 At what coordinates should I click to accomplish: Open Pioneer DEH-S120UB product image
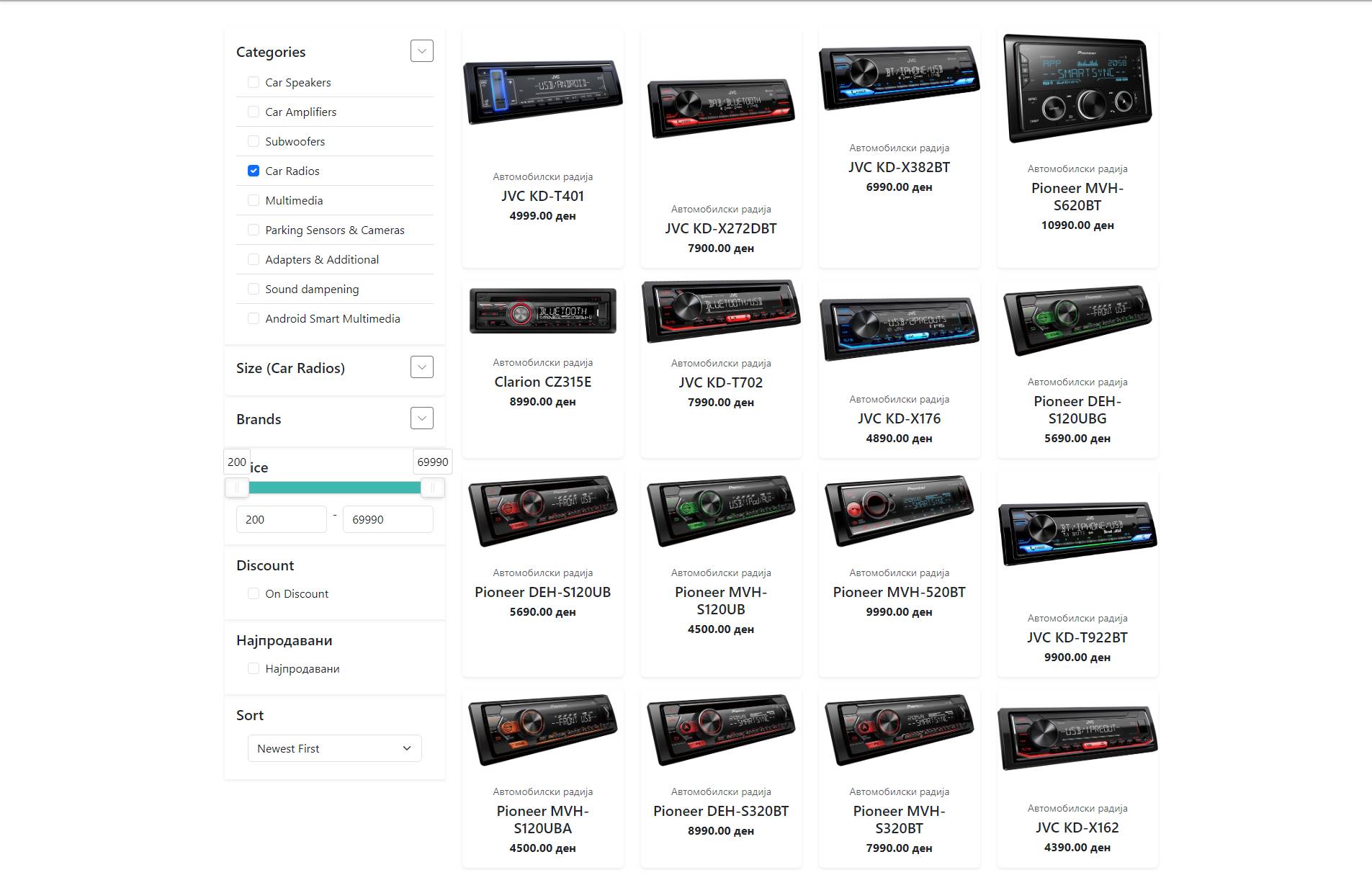point(543,511)
